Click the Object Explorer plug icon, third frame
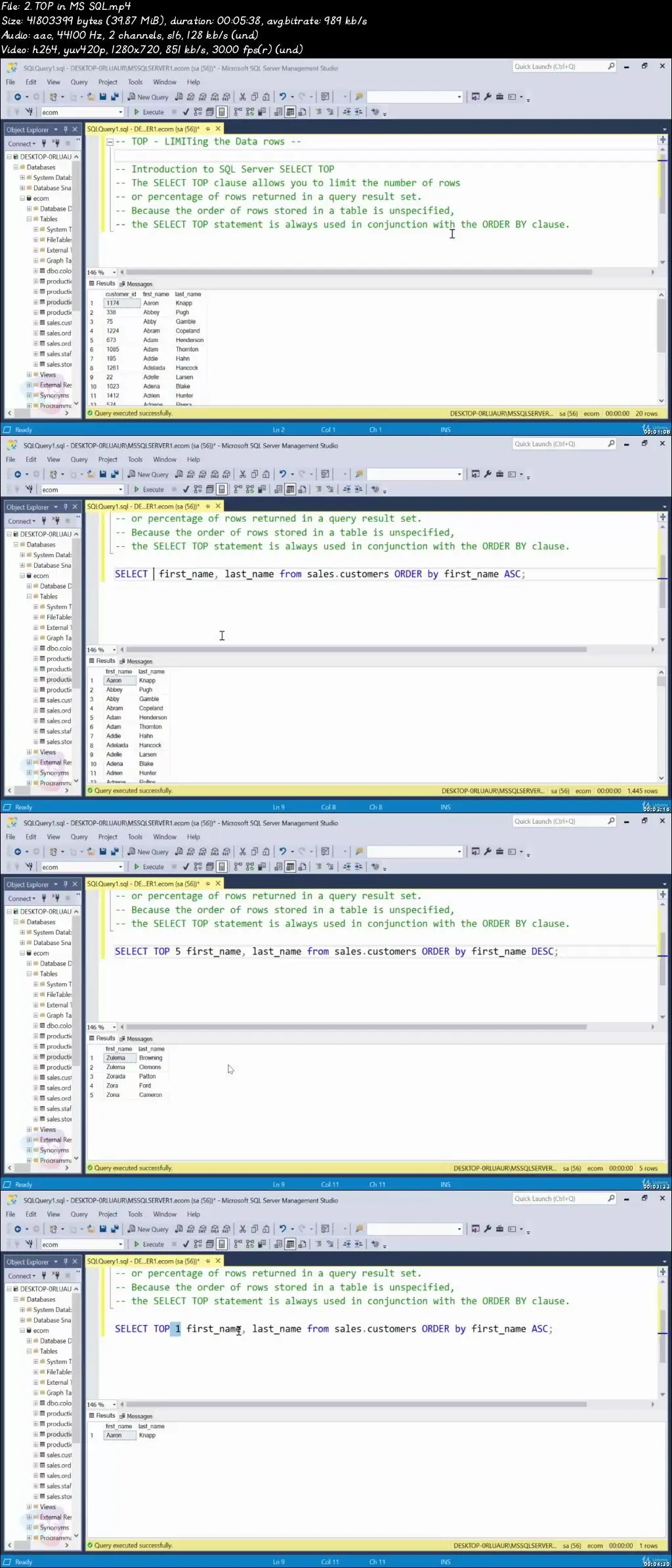This screenshot has width=672, height=1568. click(x=45, y=899)
